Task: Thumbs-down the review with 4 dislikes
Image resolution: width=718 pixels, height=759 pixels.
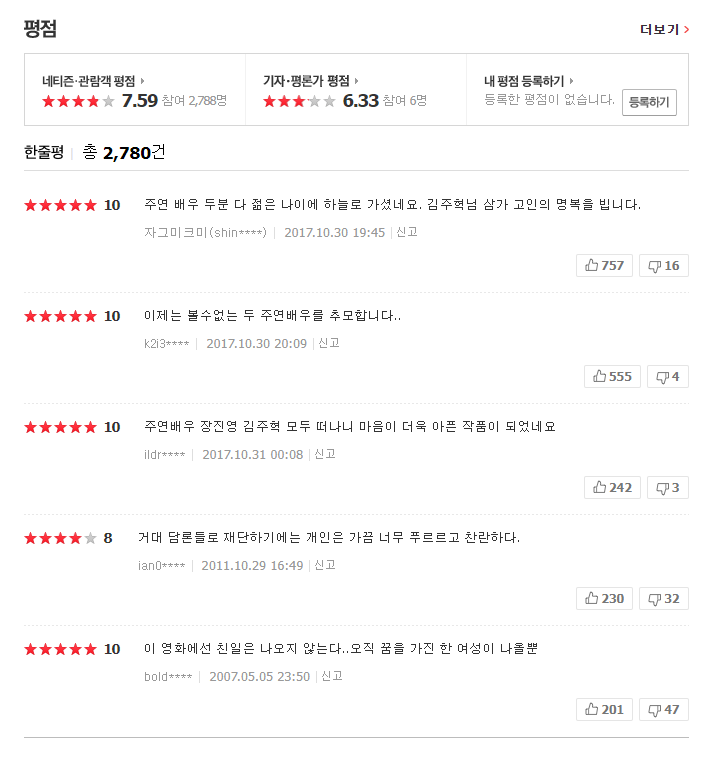Action: pos(667,376)
